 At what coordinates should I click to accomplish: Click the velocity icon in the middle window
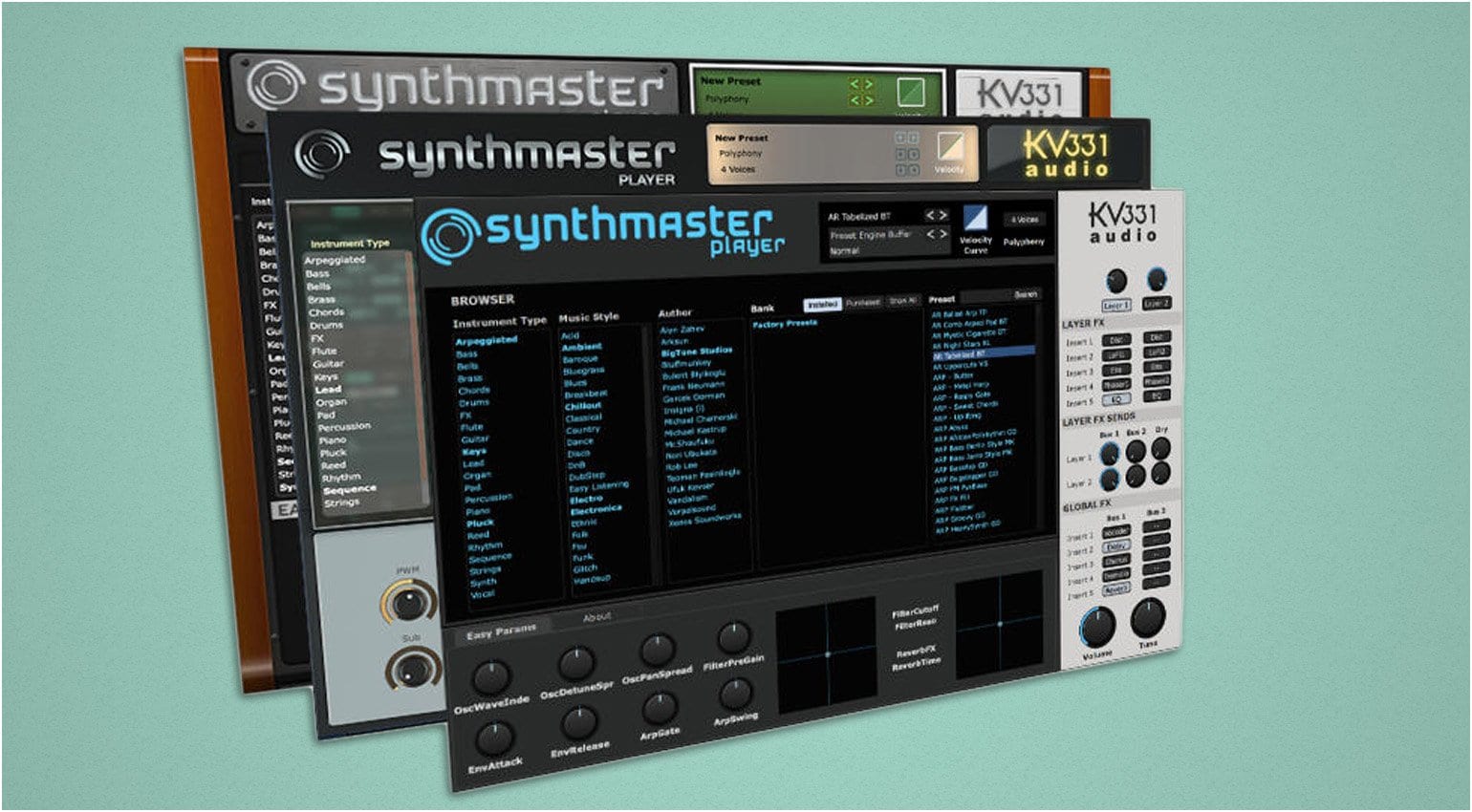click(x=950, y=146)
